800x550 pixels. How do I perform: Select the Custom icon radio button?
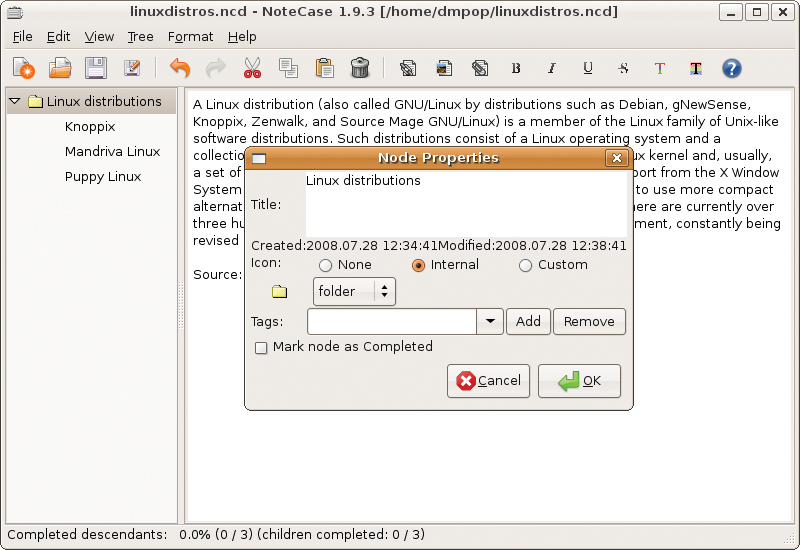525,265
